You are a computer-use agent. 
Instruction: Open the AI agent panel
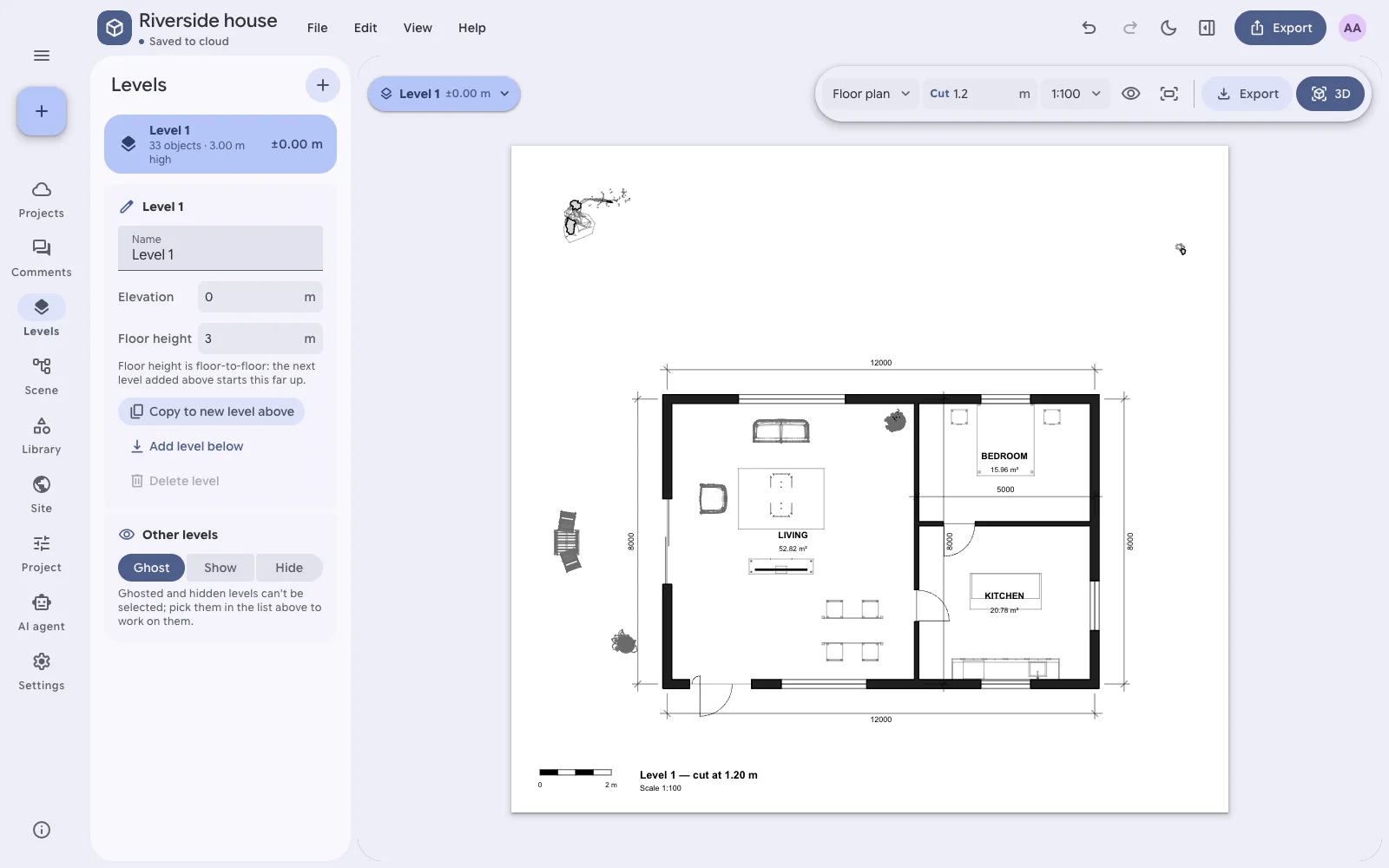coord(42,614)
